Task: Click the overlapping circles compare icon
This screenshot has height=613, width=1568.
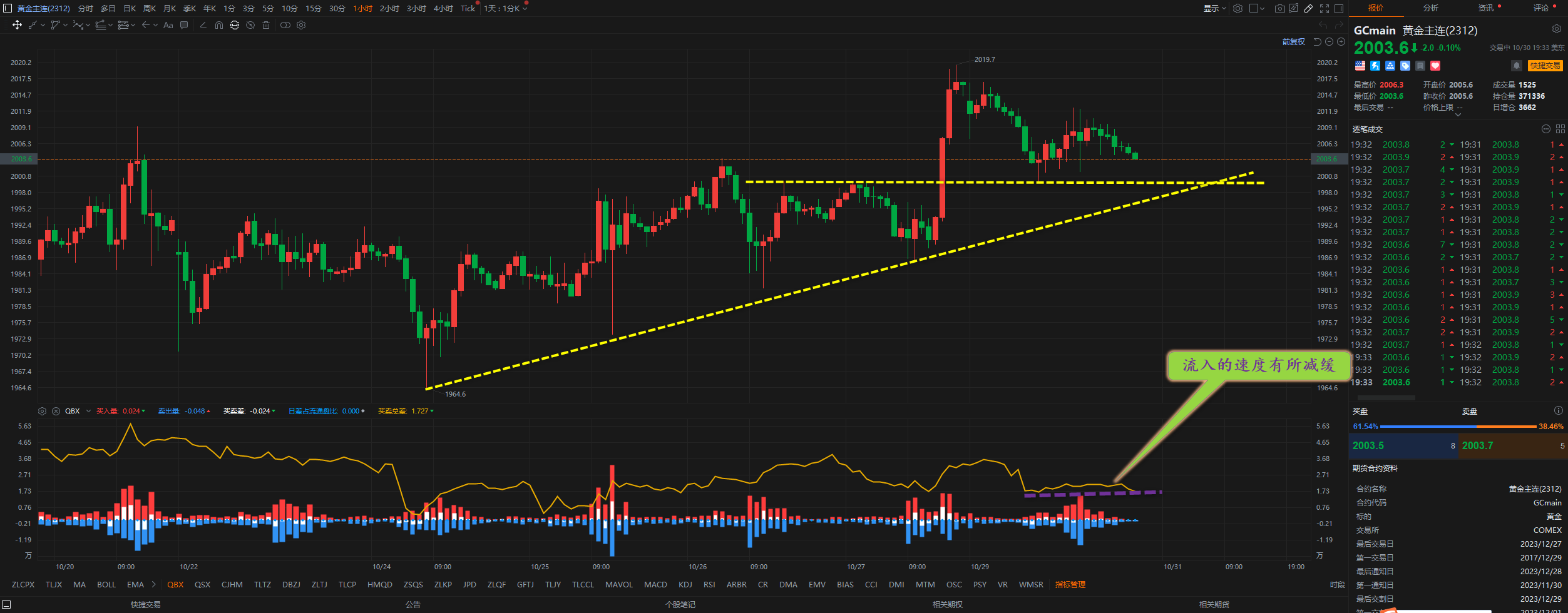Action: coord(285,25)
